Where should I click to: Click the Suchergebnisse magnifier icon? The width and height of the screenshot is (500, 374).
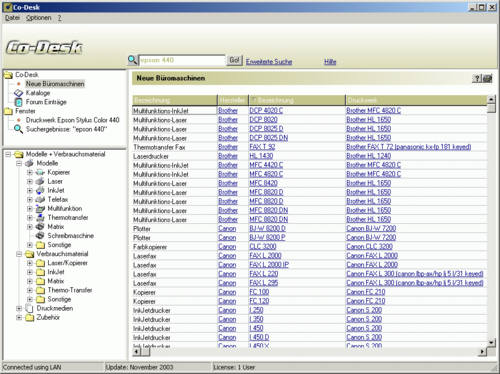click(x=19, y=129)
